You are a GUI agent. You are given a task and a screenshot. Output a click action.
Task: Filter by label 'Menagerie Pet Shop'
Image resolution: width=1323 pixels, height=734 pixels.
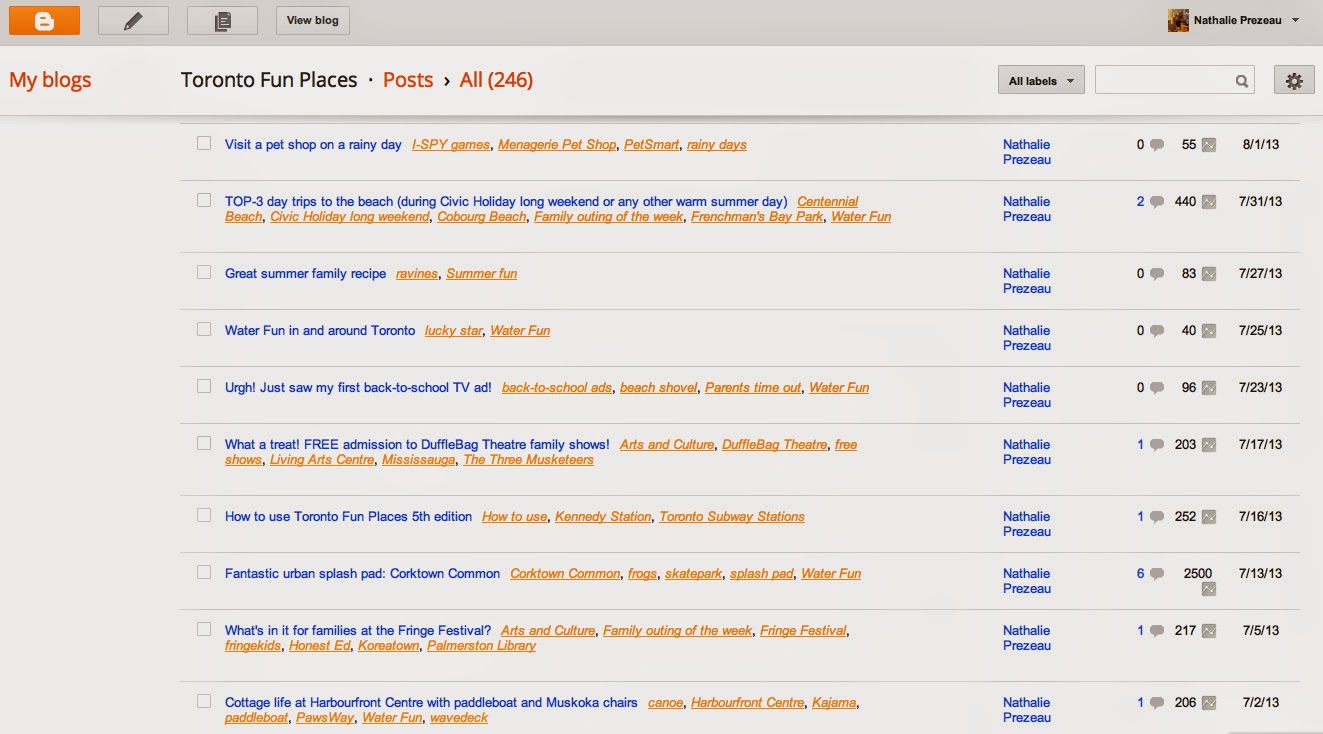coord(557,145)
